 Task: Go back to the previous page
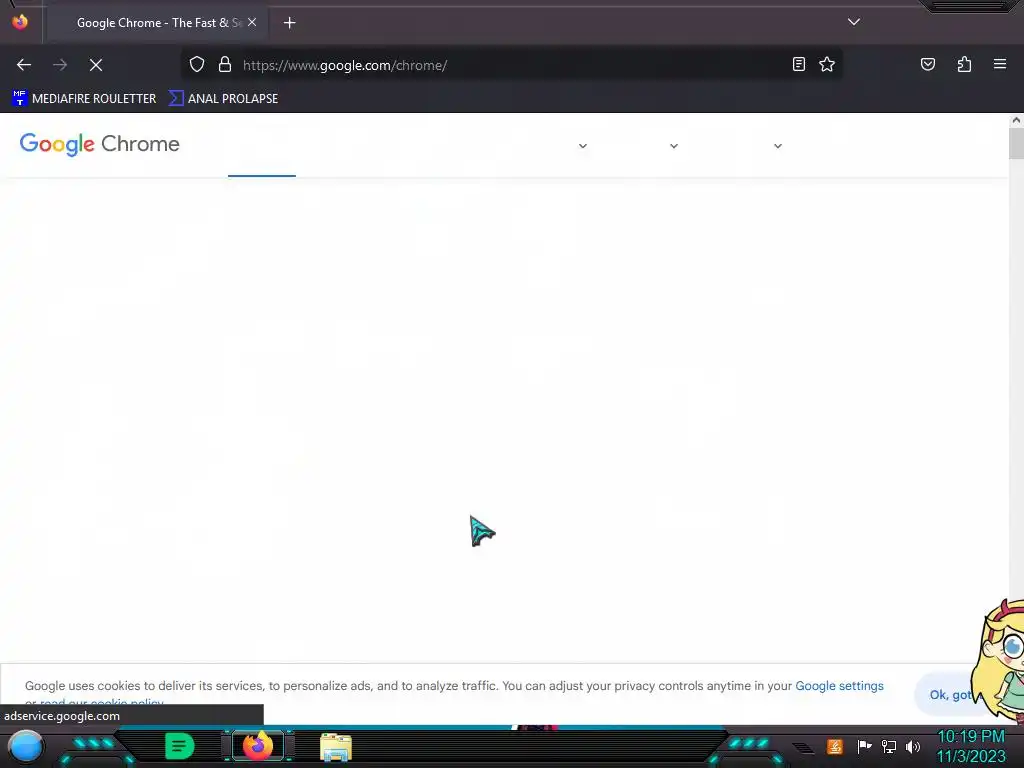pyautogui.click(x=24, y=65)
